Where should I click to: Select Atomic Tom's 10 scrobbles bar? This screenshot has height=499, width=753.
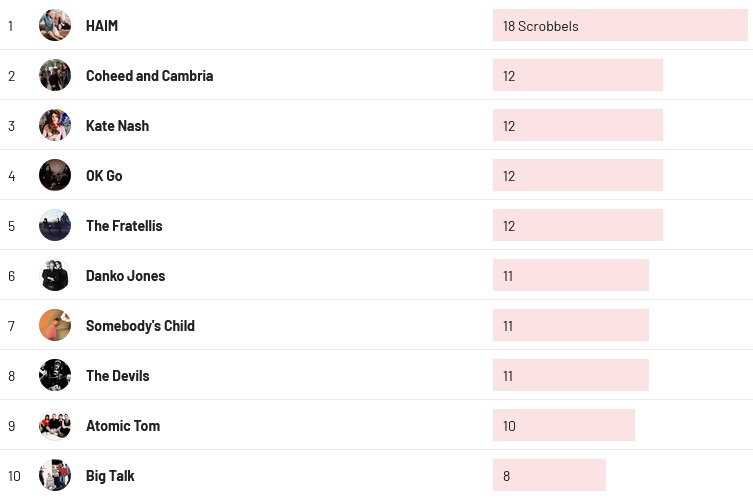[564, 425]
